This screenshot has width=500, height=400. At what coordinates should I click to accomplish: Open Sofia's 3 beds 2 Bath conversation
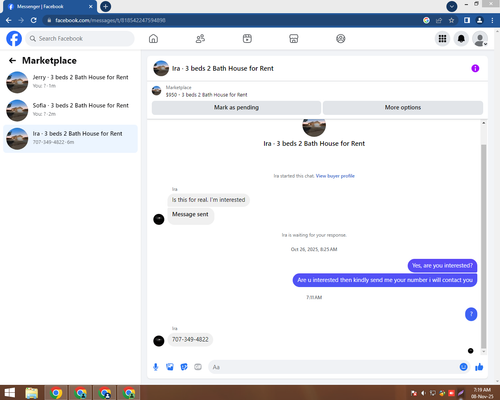click(70, 110)
